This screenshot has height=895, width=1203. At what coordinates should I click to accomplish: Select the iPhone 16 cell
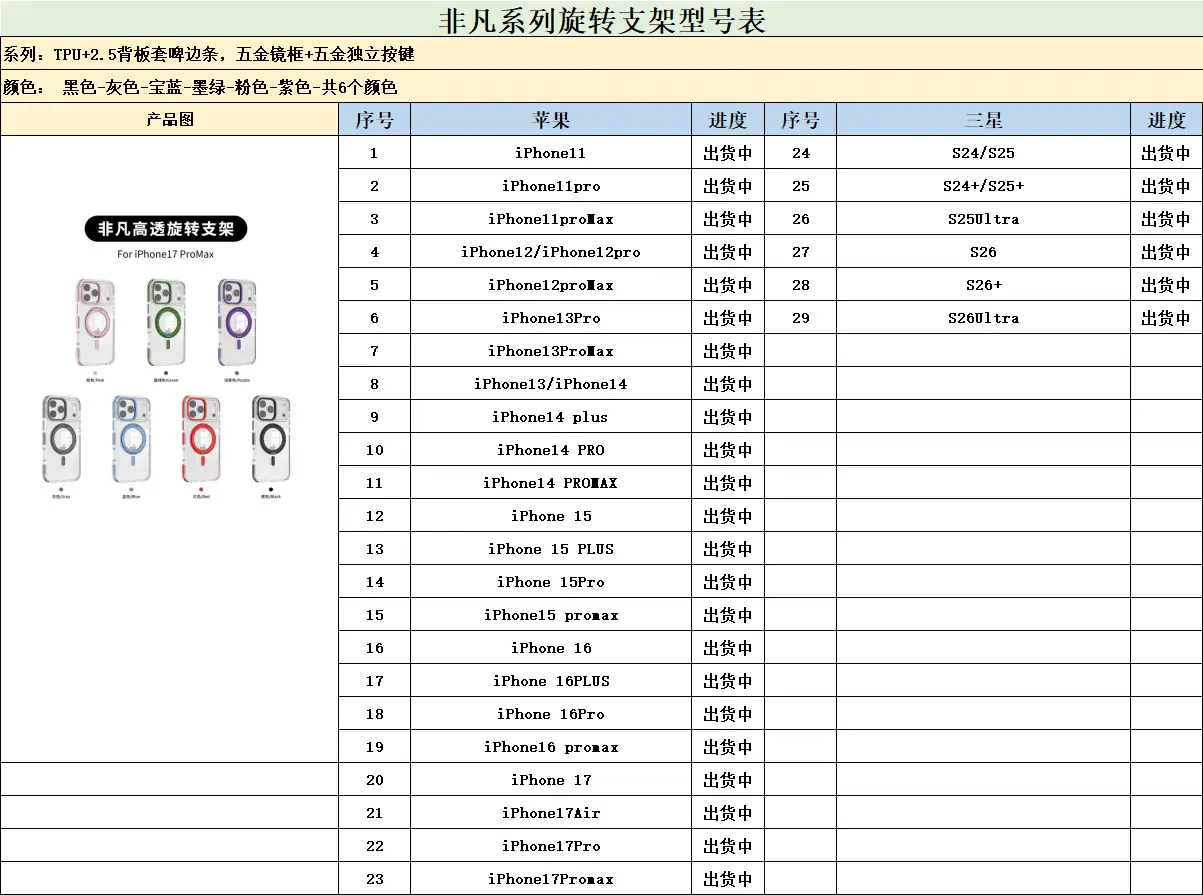click(x=551, y=648)
